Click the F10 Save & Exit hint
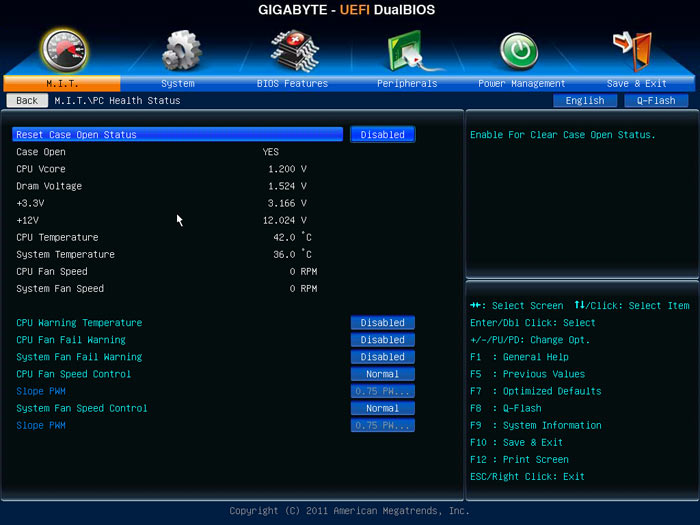700x525 pixels. tap(517, 442)
